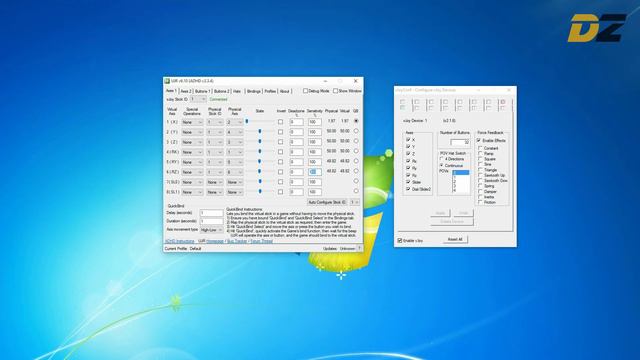Check the Spring force feedback effect
640x360 pixels.
point(480,186)
